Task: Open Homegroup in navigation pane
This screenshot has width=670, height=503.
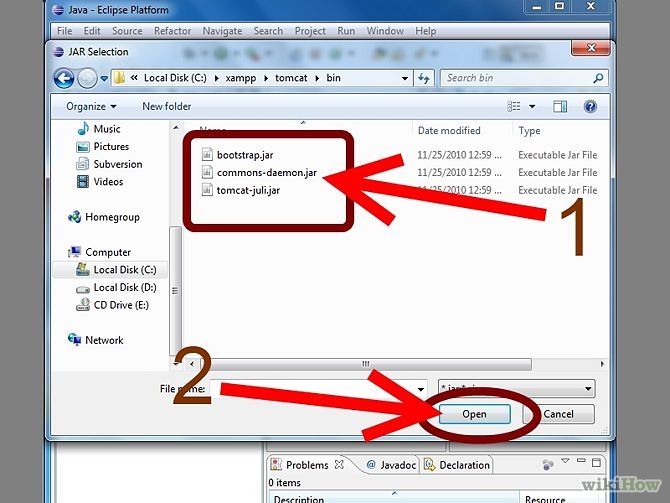Action: coord(112,217)
